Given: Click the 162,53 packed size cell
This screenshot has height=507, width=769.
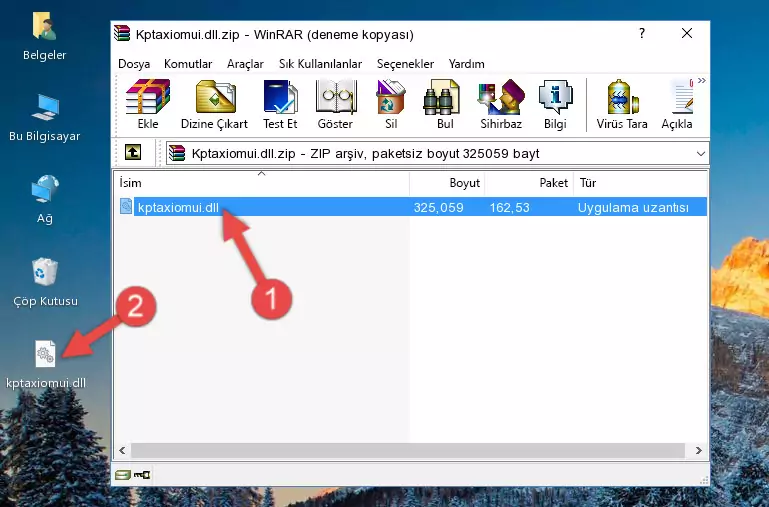Looking at the screenshot, I should [510, 207].
